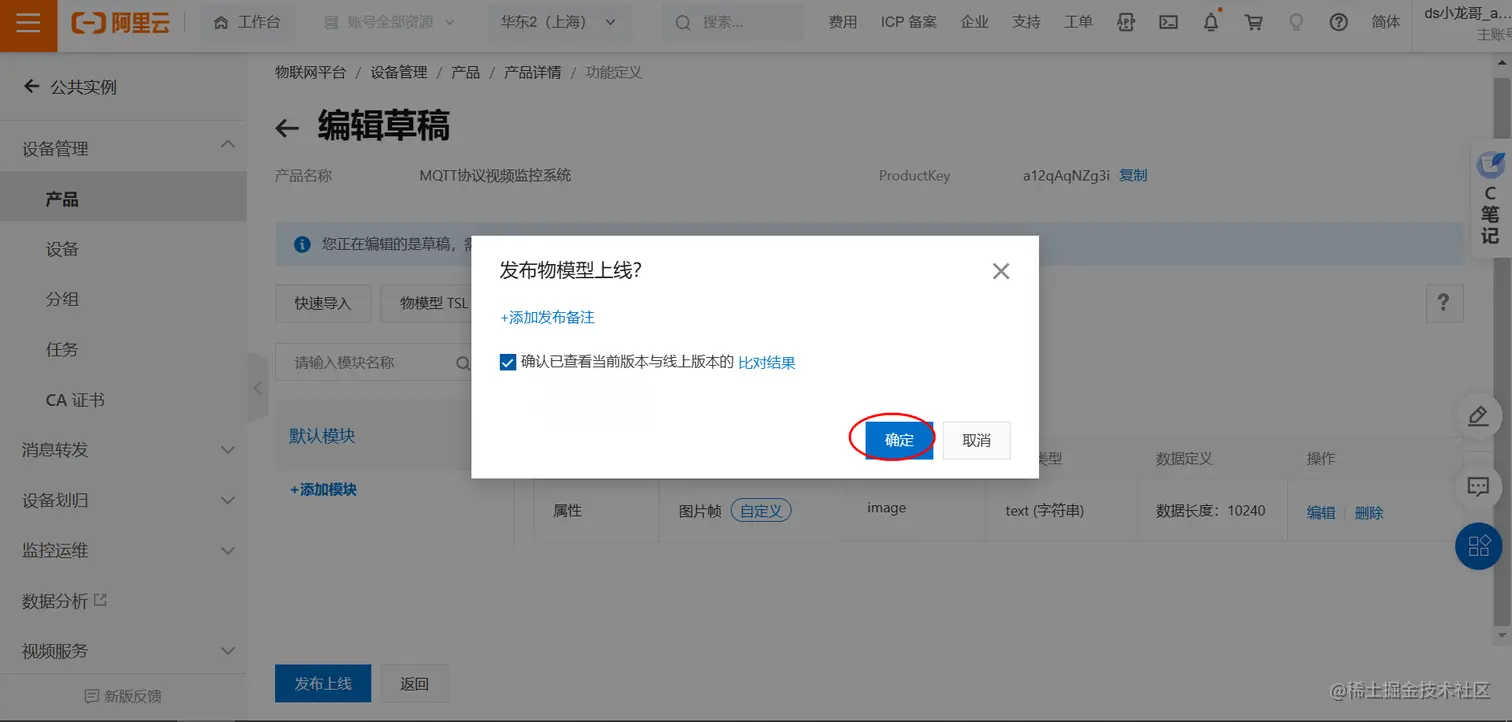Go back to 公共实例 via arrow

(x=32, y=87)
